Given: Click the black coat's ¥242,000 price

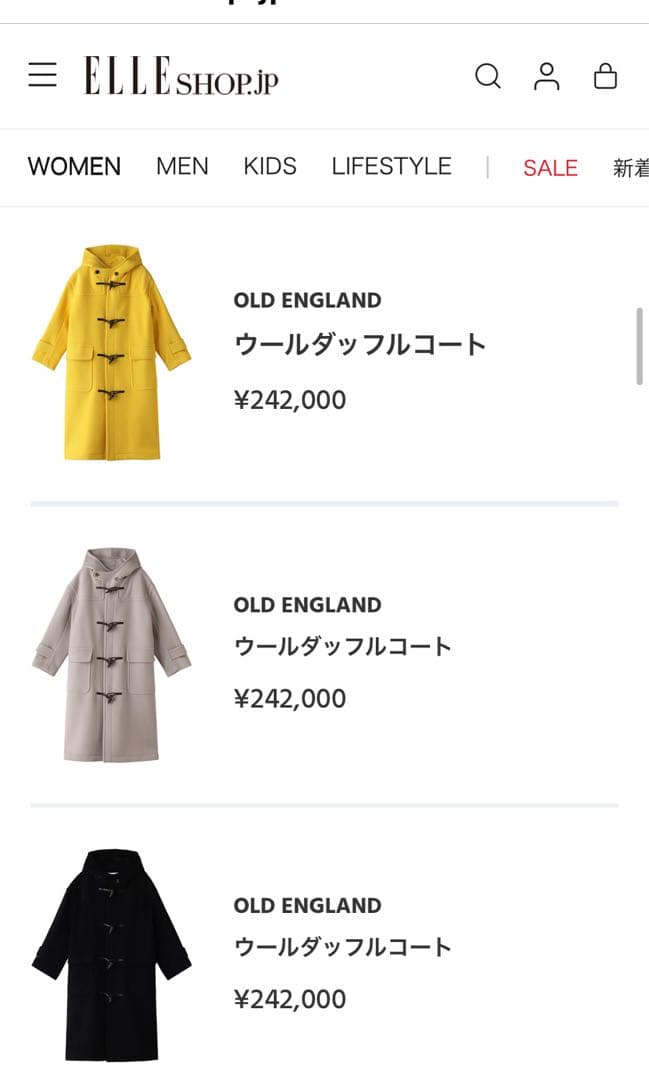Looking at the screenshot, I should point(289,999).
